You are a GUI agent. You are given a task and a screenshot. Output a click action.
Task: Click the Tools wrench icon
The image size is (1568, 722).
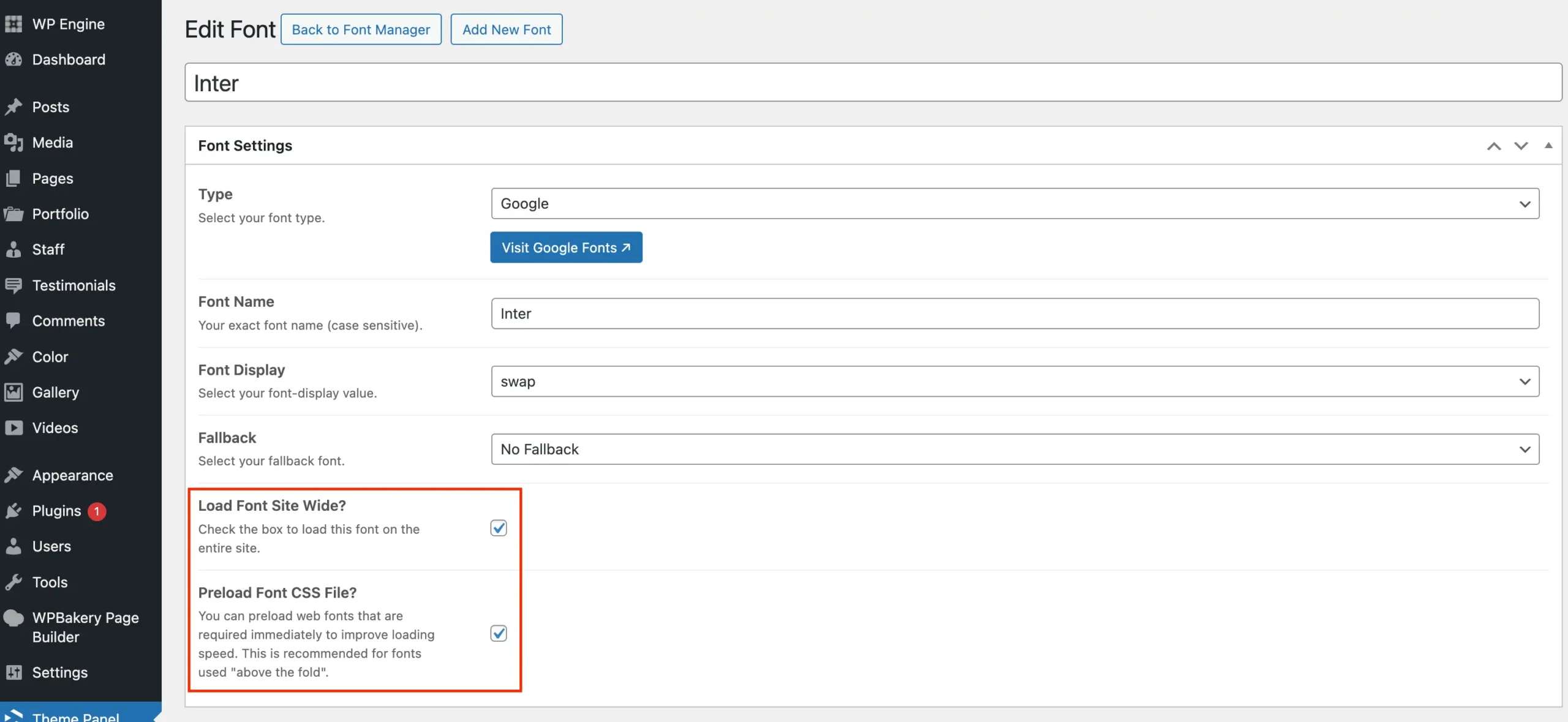tap(13, 582)
